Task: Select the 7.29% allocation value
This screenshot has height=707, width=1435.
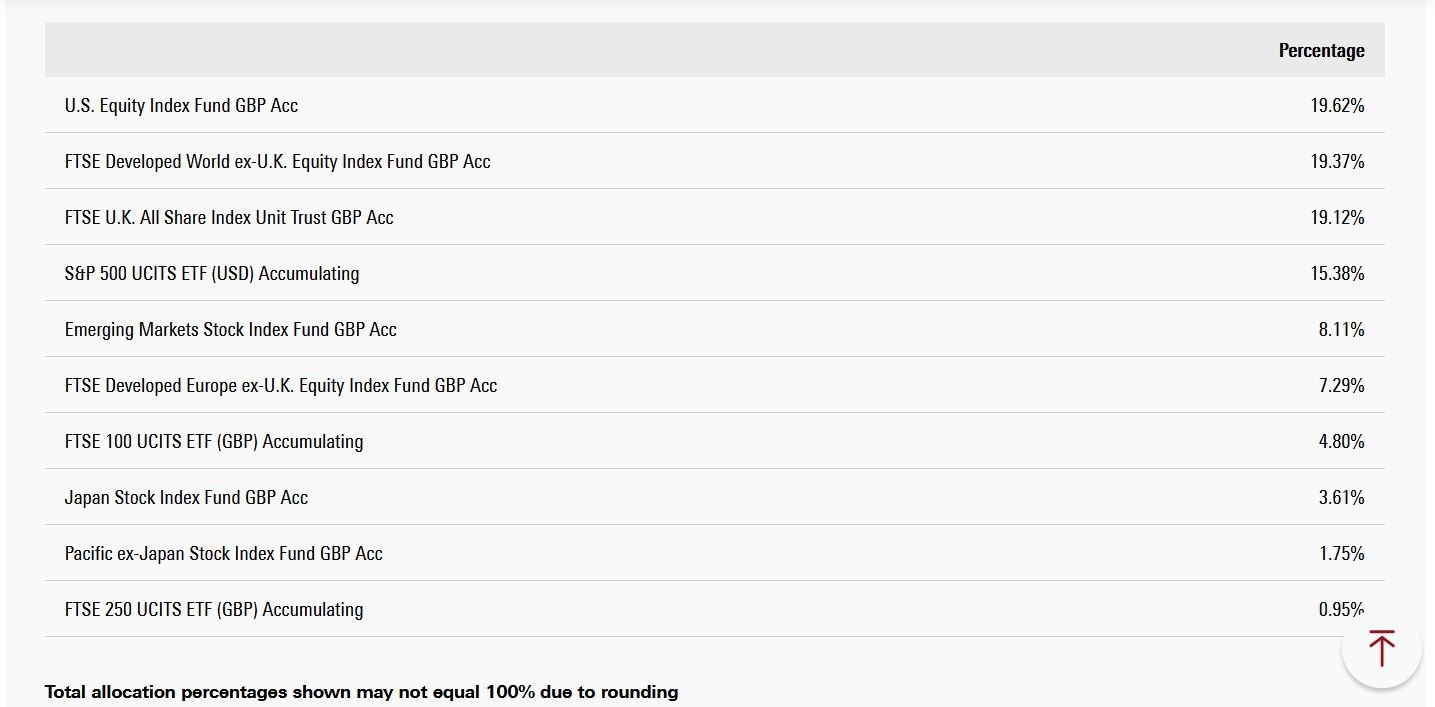Action: tap(1341, 385)
